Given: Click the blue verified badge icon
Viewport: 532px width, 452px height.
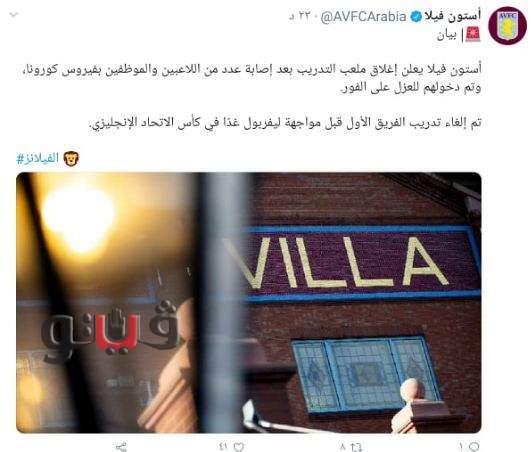Looking at the screenshot, I should 415,16.
